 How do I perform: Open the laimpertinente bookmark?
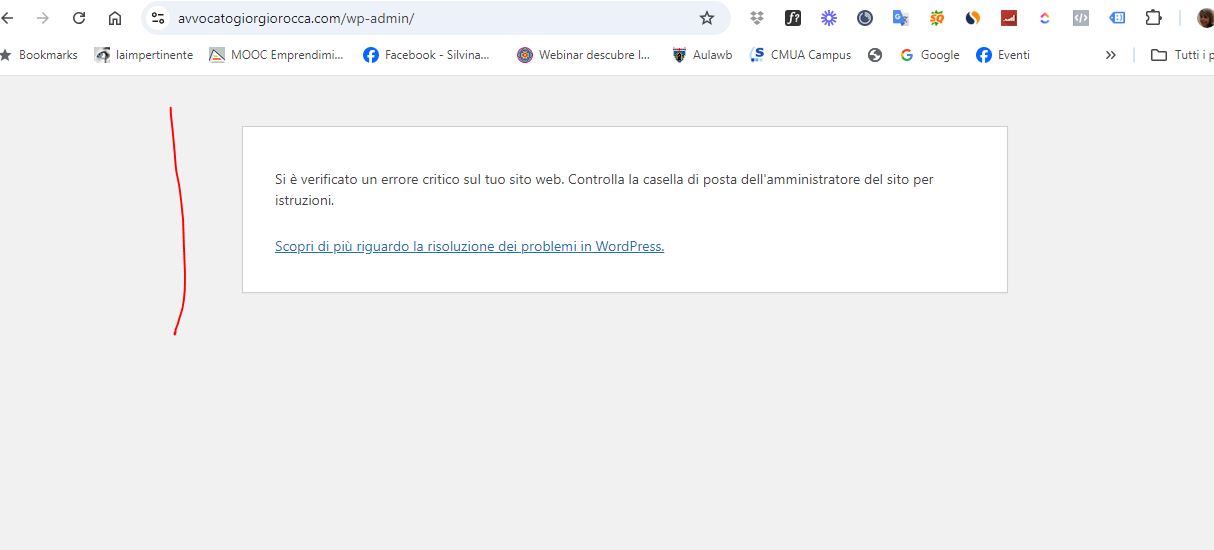click(x=144, y=55)
